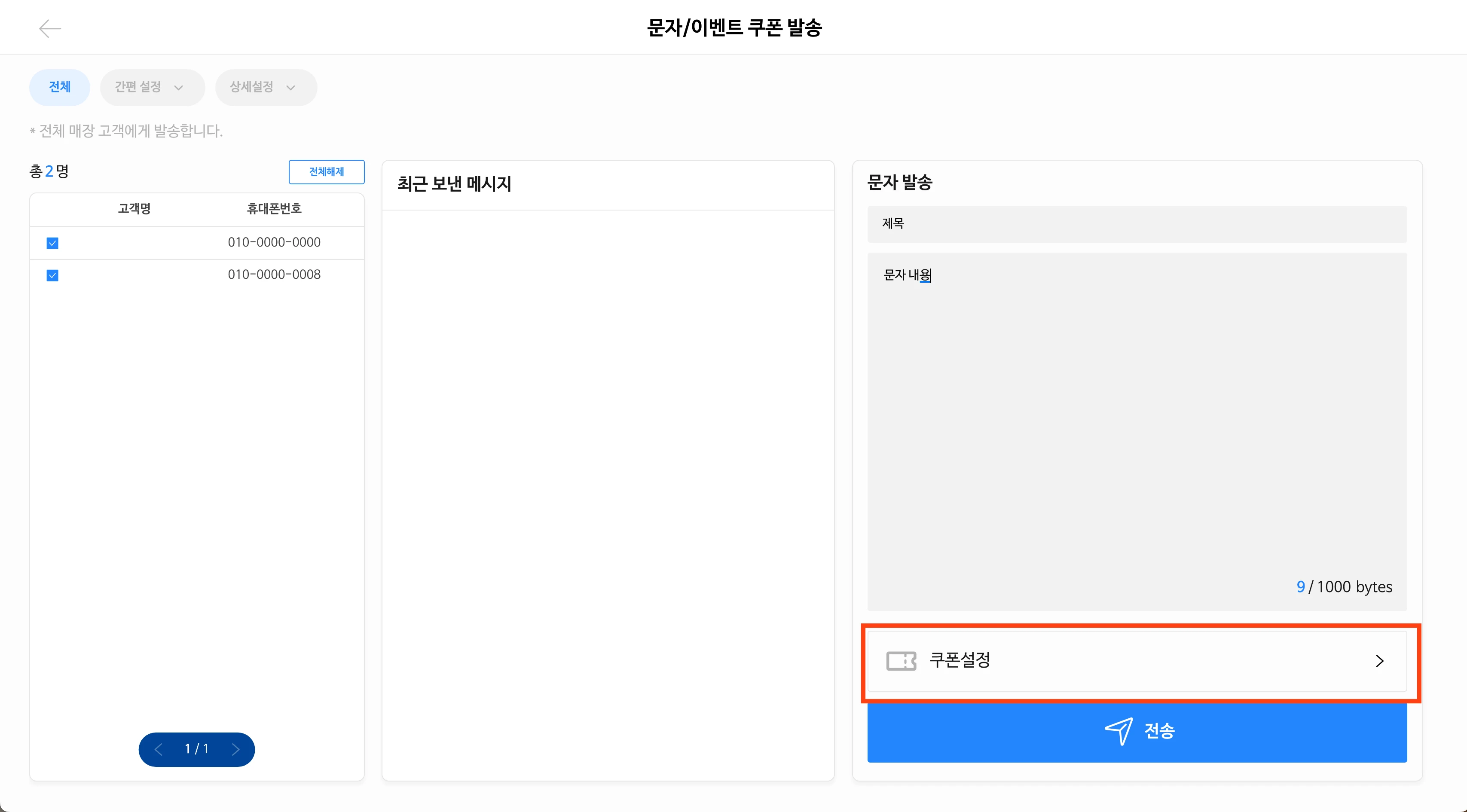Click the 쿠폰설정 label
Image resolution: width=1467 pixels, height=812 pixels.
[x=960, y=660]
